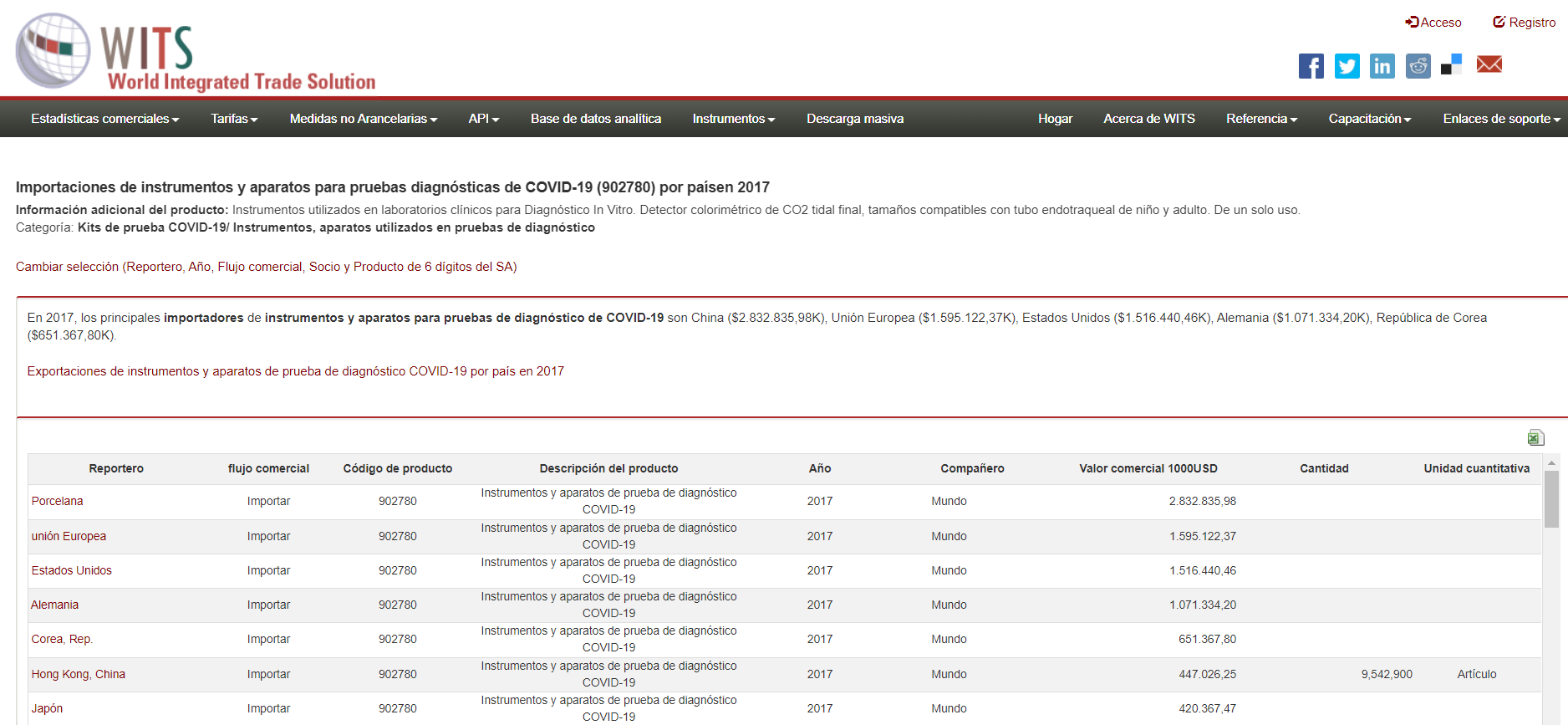Expand the Capacitación dropdown menu
Viewport: 1568px width, 725px height.
pyautogui.click(x=1369, y=119)
